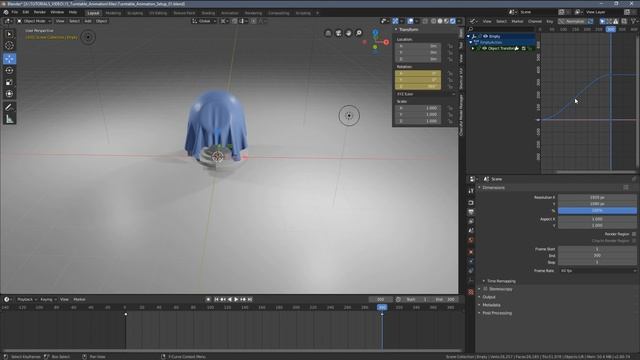Click the graph editor horizontal scrollbar

pos(596,172)
